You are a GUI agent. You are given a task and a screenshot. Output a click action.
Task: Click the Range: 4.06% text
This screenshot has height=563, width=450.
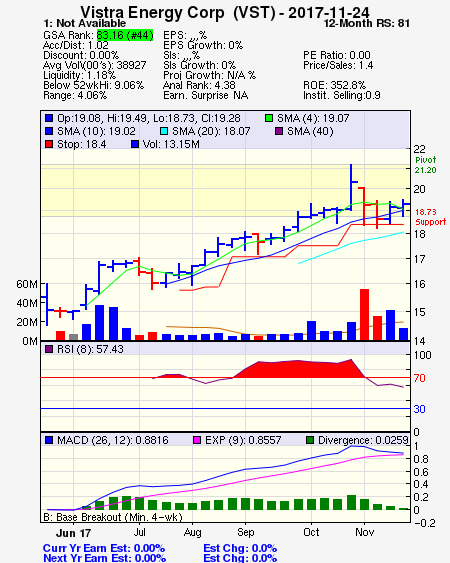[75, 96]
